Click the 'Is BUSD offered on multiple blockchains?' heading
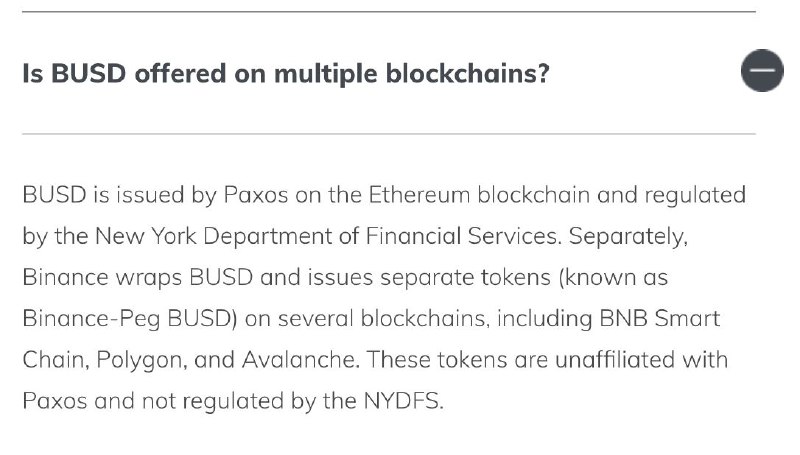800x455 pixels. click(286, 73)
